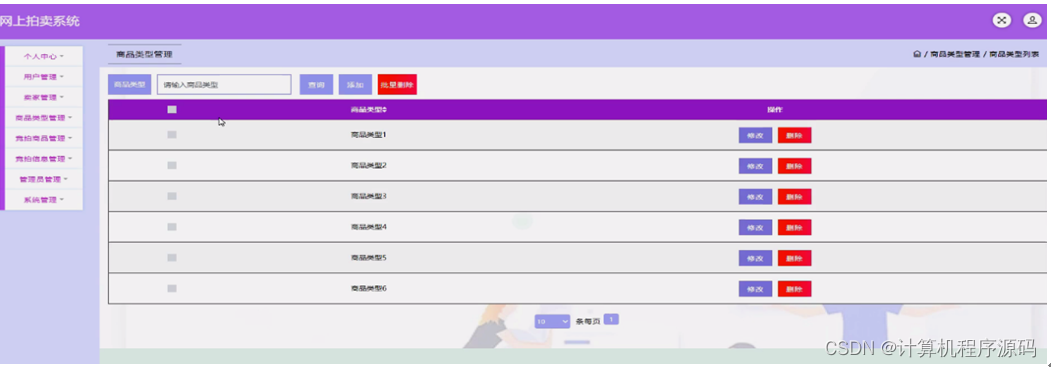The height and width of the screenshot is (367, 1051).
Task: Click 商品类型列表 in the breadcrumb
Action: point(1014,54)
